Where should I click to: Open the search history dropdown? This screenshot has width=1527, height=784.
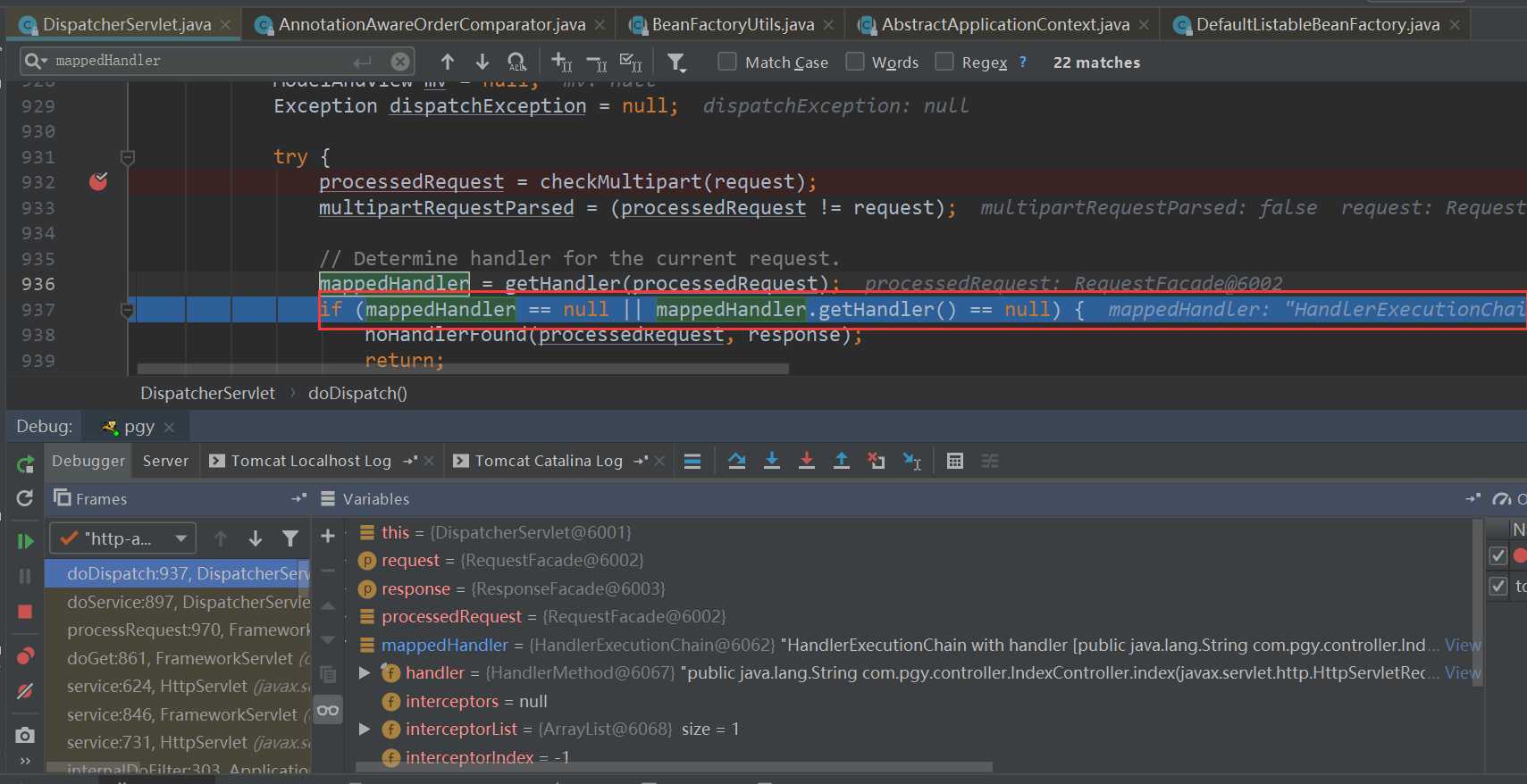pos(36,61)
